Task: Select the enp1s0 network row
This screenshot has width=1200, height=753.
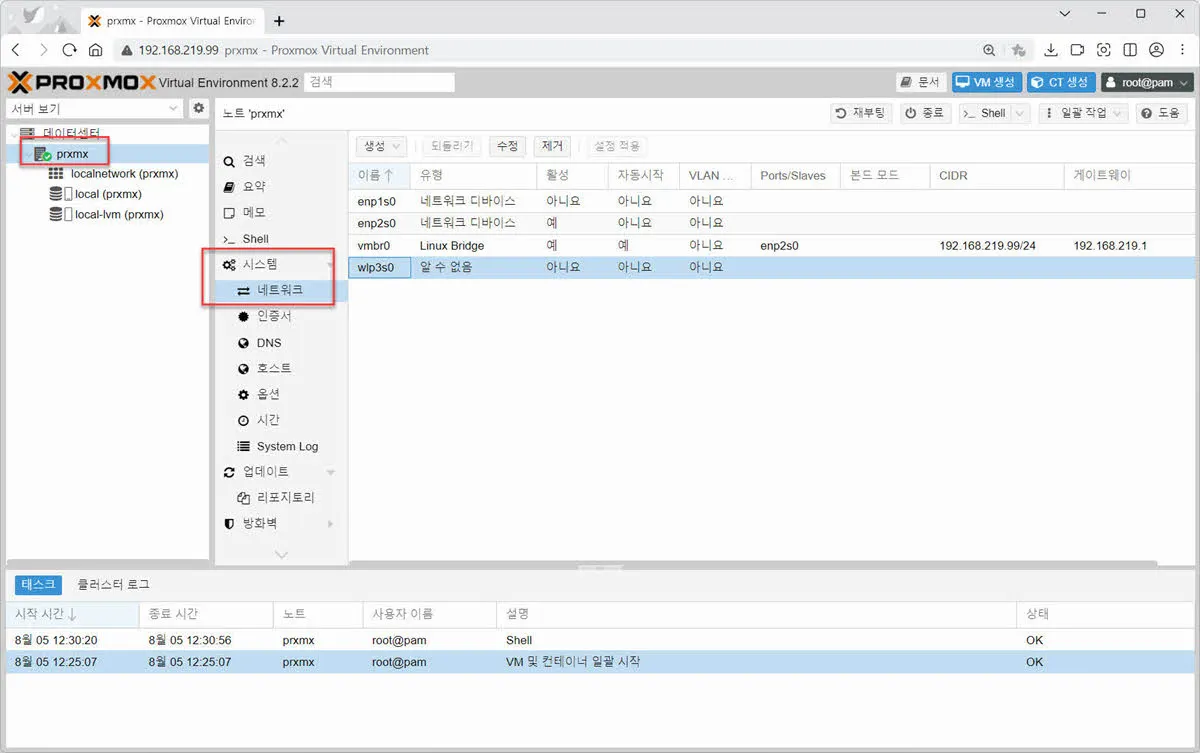Action: click(774, 201)
